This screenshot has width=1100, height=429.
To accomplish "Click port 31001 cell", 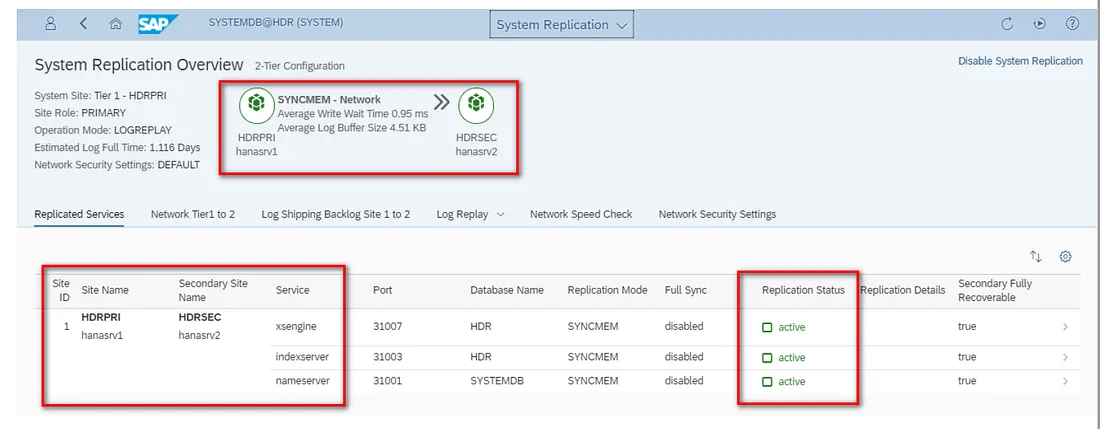I will point(387,381).
